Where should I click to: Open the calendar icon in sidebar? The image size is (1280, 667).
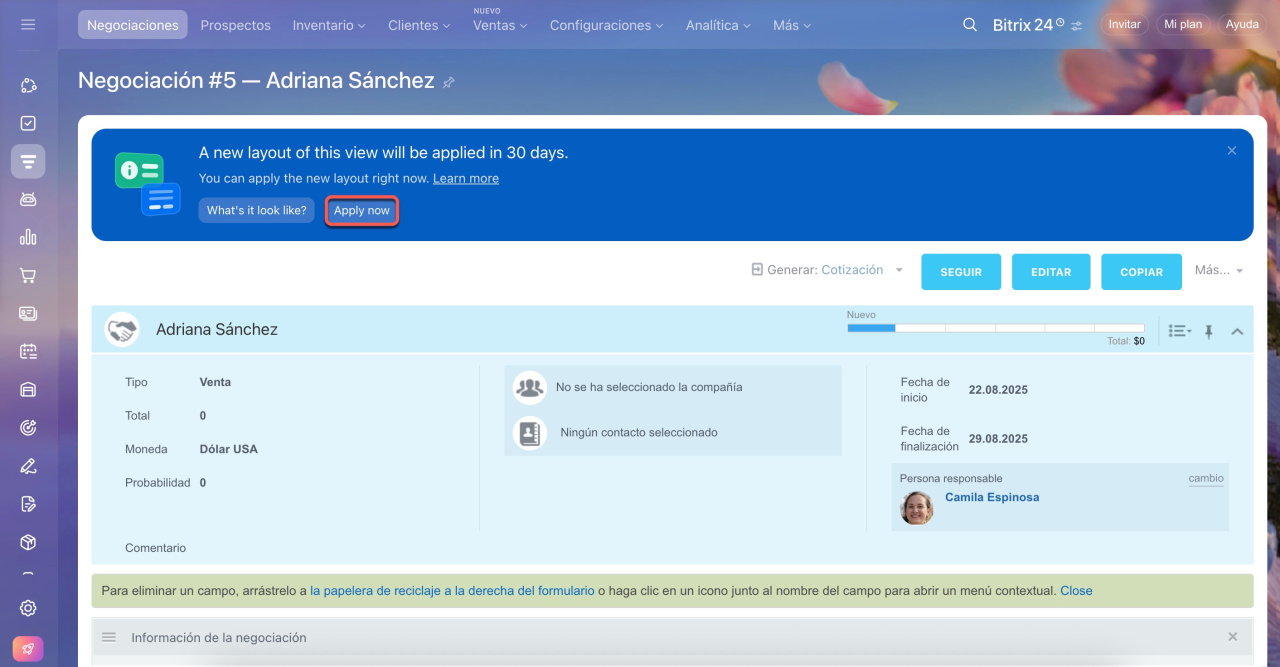[28, 351]
